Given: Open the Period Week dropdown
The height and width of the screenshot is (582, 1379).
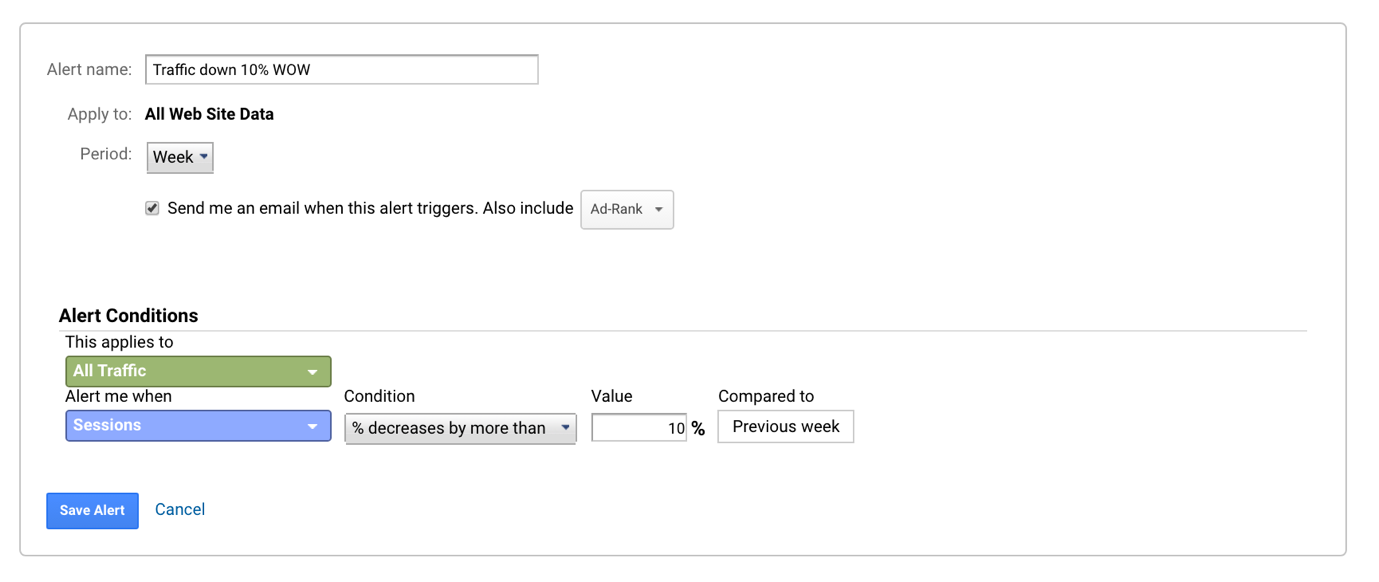Looking at the screenshot, I should tap(180, 157).
